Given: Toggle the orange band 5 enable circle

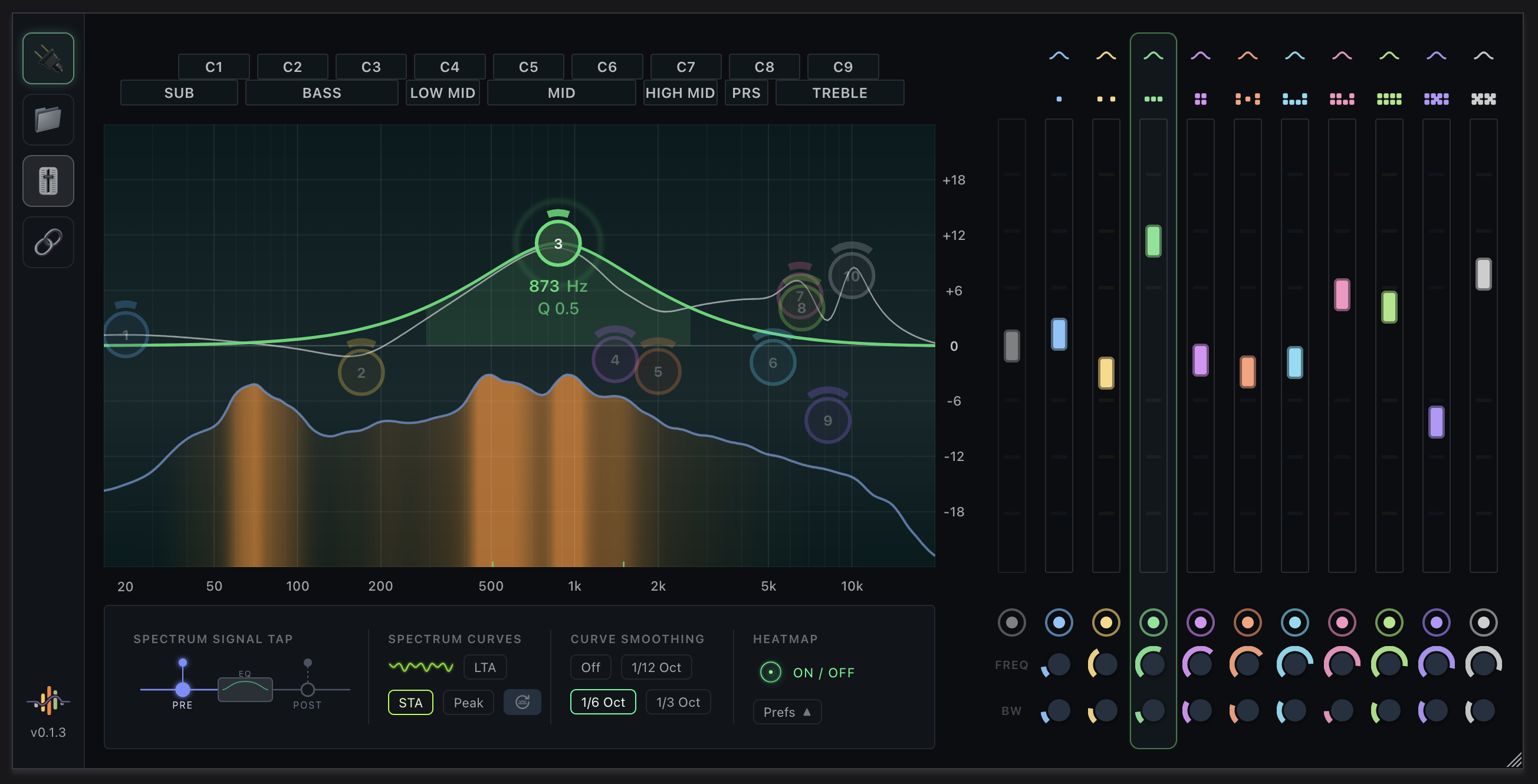Looking at the screenshot, I should [1247, 622].
